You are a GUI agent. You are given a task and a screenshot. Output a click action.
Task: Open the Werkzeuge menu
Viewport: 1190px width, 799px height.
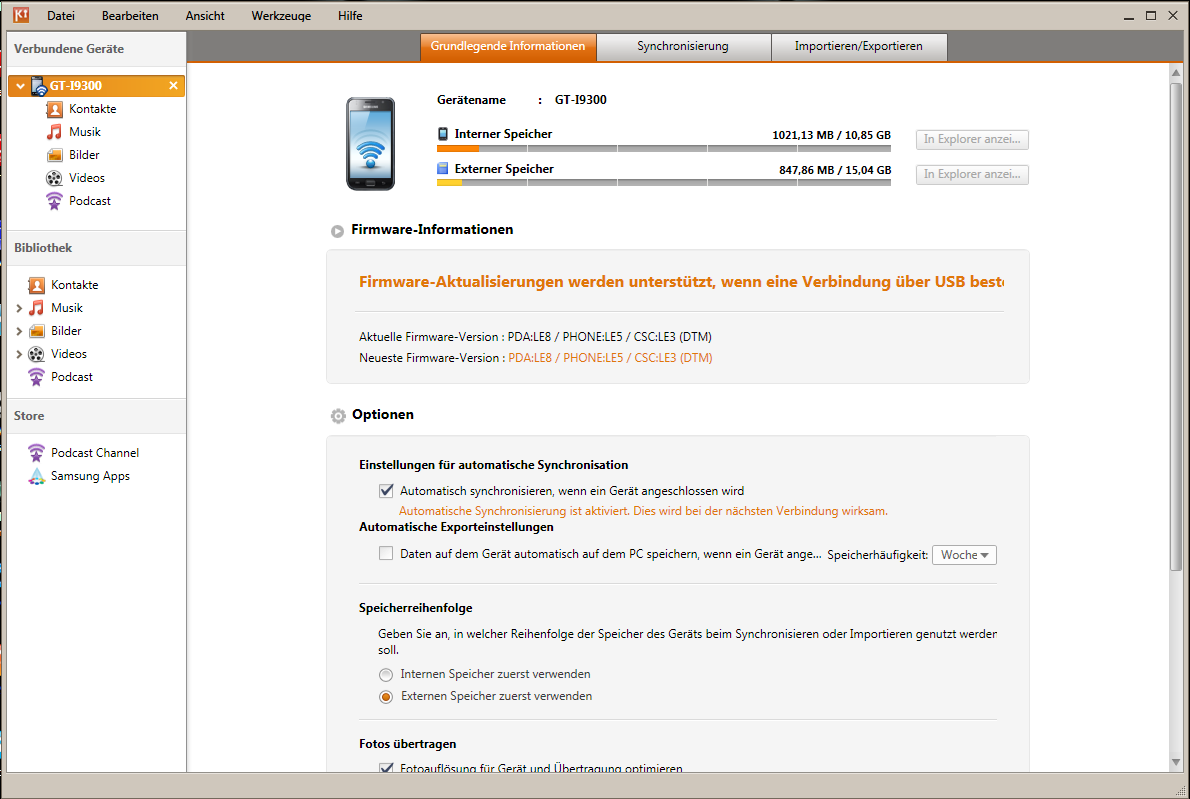281,15
